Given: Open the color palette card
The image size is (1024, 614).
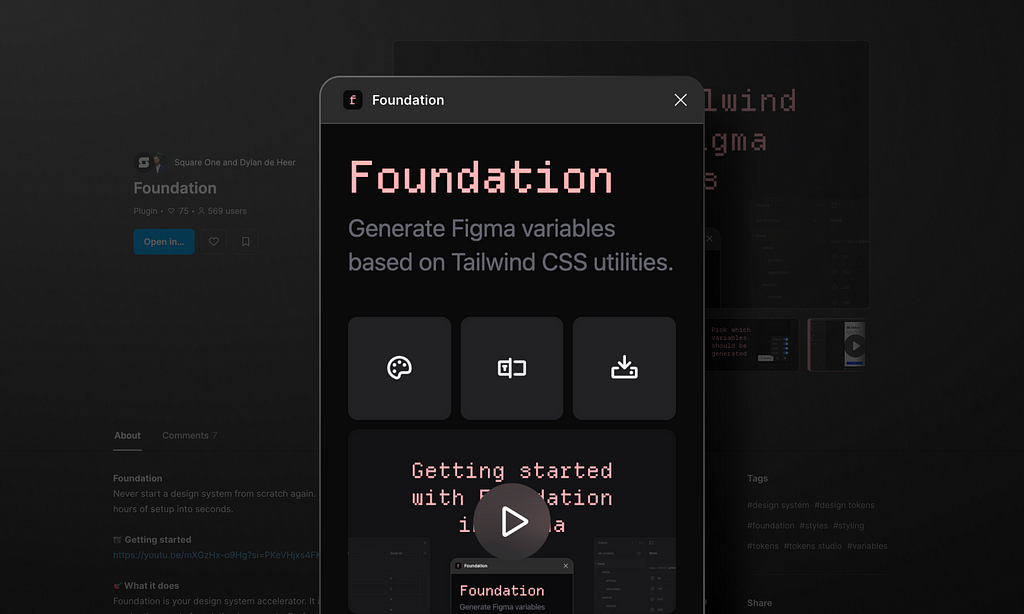Looking at the screenshot, I should [400, 368].
